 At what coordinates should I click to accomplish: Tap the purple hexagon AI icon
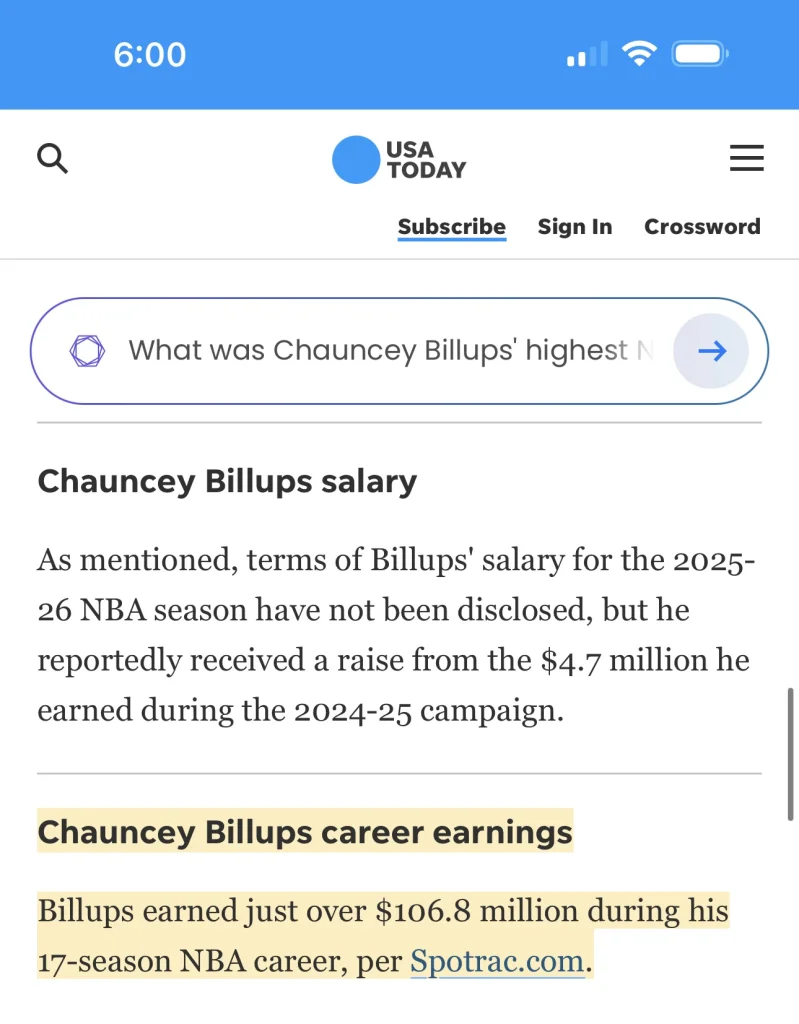(x=88, y=351)
